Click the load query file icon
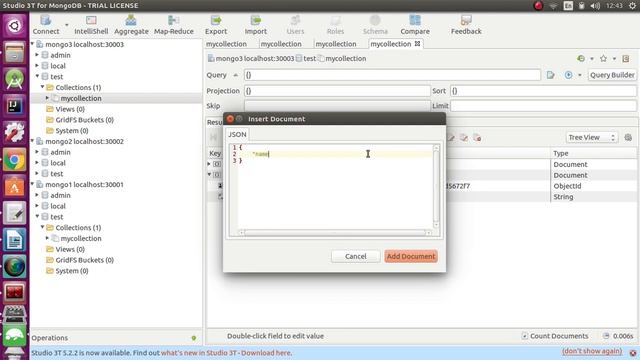Image resolution: width=640 pixels, height=360 pixels. (x=551, y=75)
